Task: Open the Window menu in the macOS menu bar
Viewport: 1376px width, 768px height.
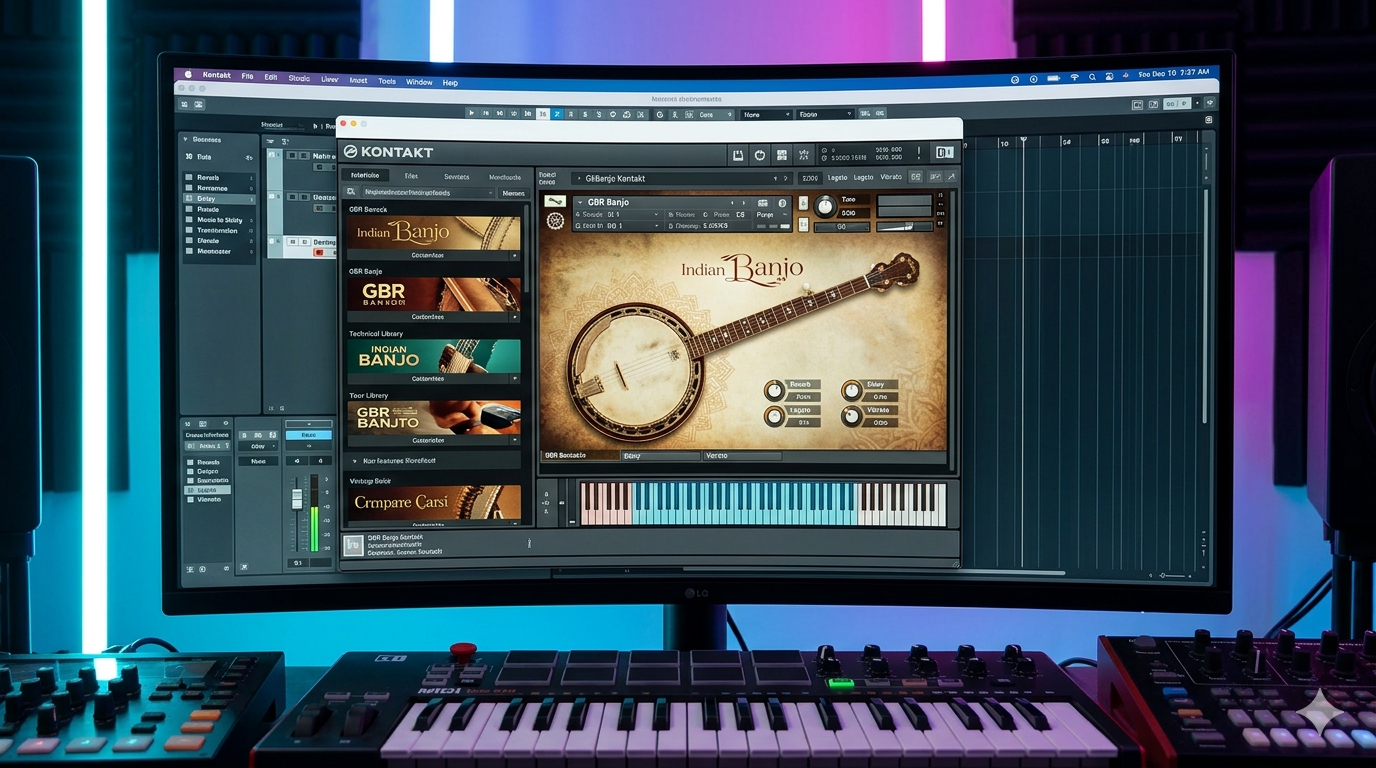Action: point(419,82)
